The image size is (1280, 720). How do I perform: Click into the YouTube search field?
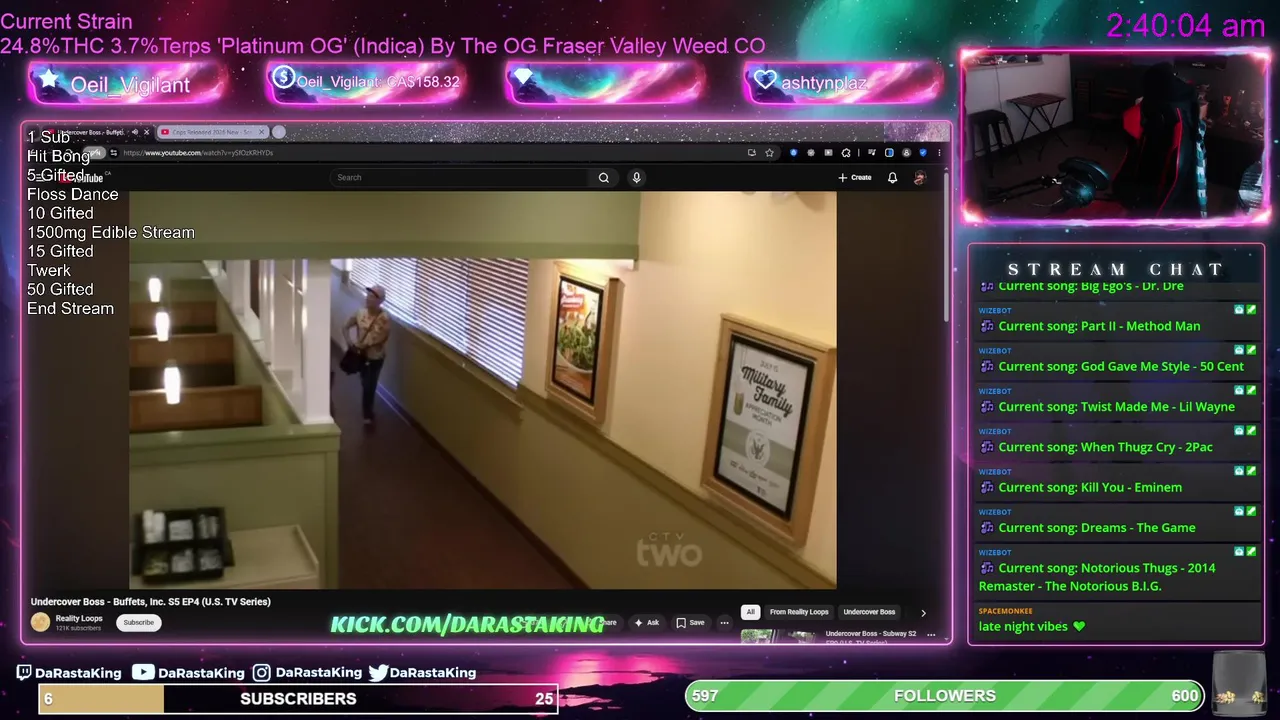click(460, 178)
